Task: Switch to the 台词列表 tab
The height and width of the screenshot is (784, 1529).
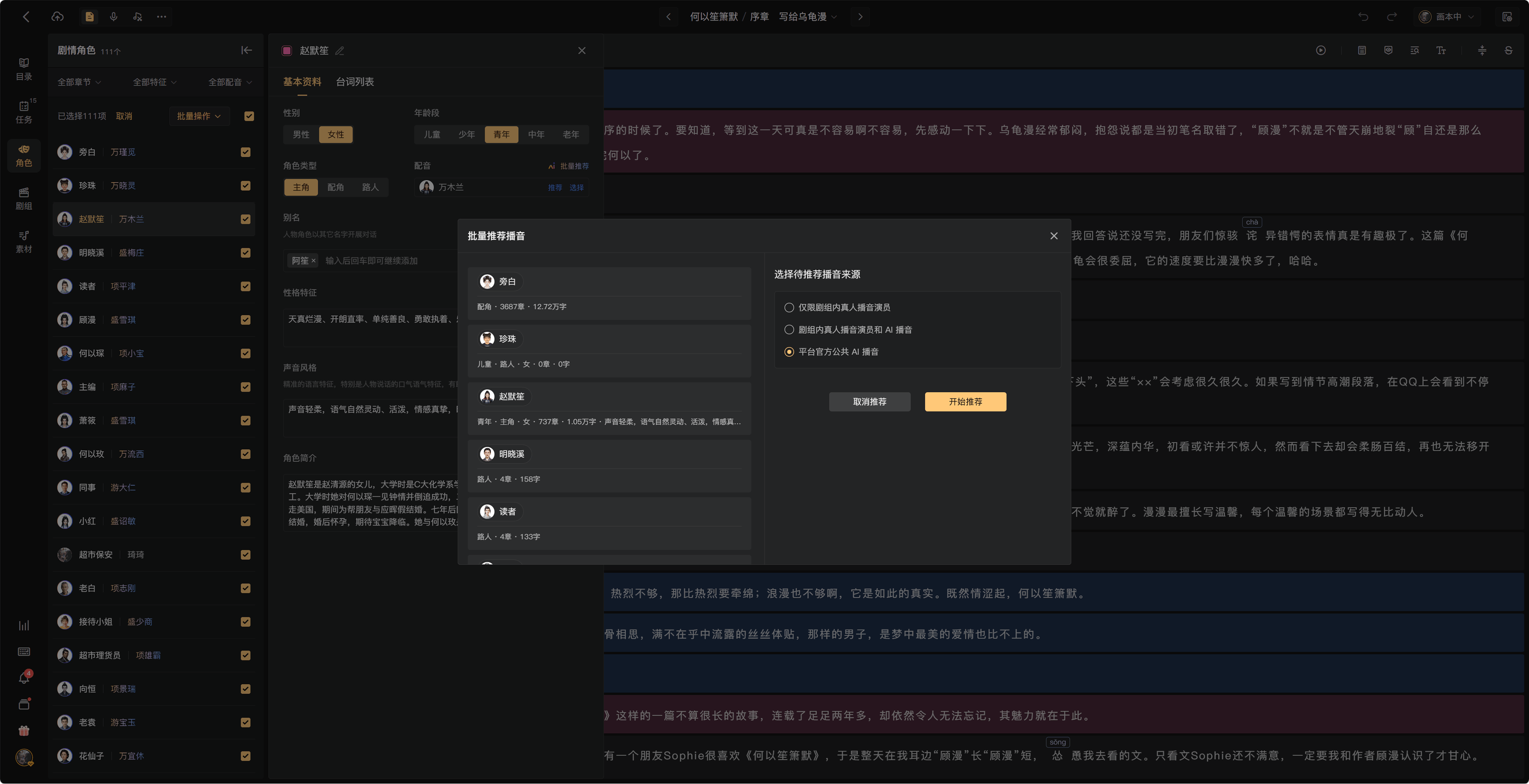Action: [x=355, y=82]
